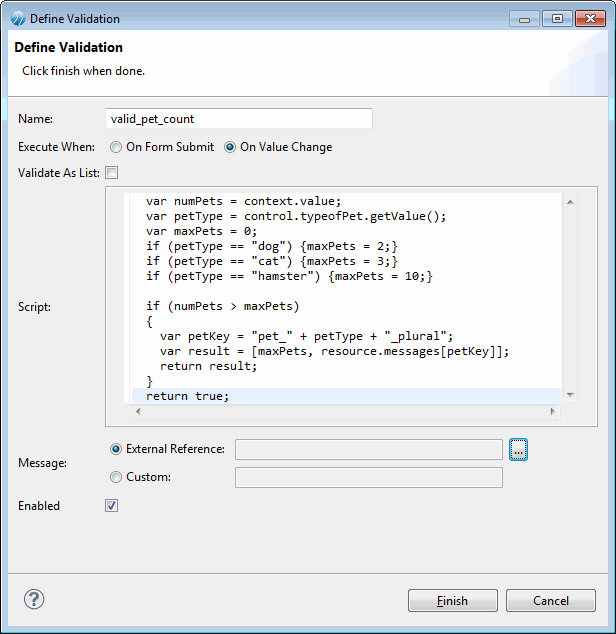Enable the Validate As List checkbox
Screen dimensions: 616x634
pos(112,173)
